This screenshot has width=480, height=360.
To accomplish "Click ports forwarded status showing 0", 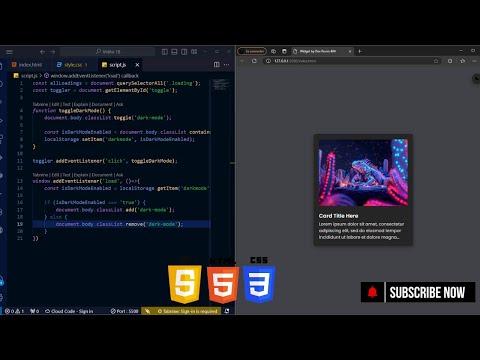I will (x=34, y=311).
